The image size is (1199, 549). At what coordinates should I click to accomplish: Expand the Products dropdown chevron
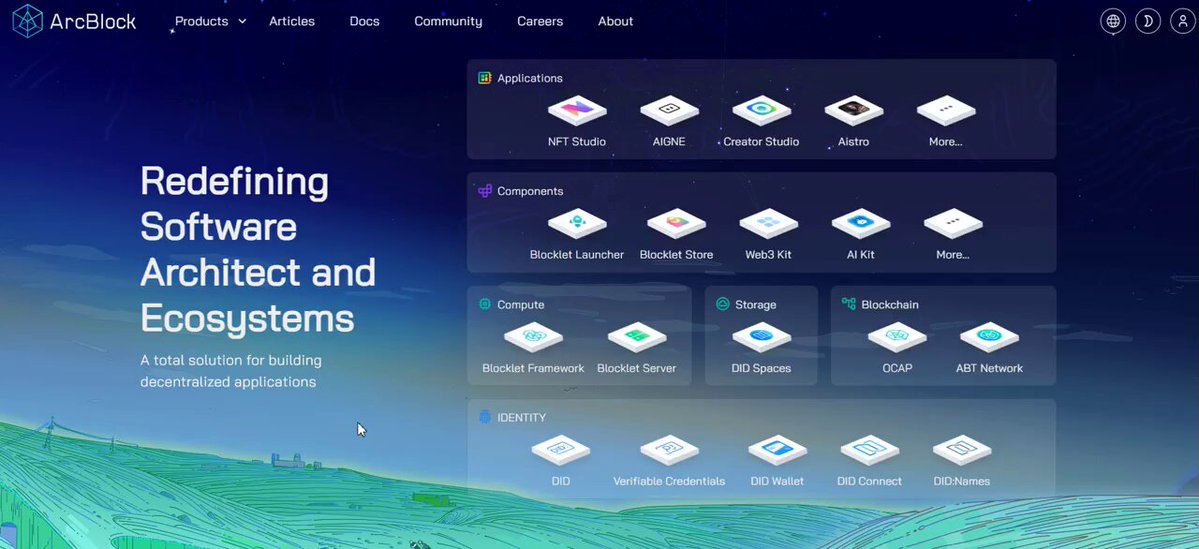click(x=242, y=21)
